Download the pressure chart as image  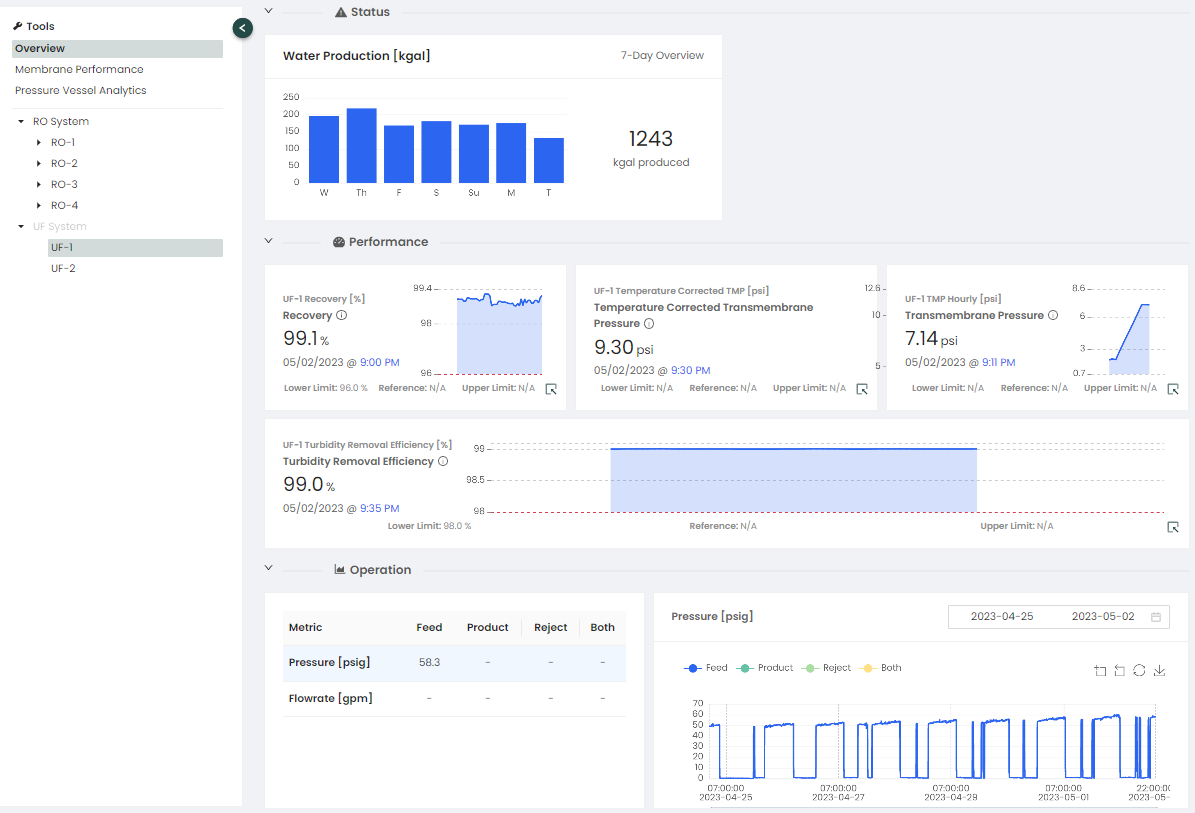(x=1159, y=670)
